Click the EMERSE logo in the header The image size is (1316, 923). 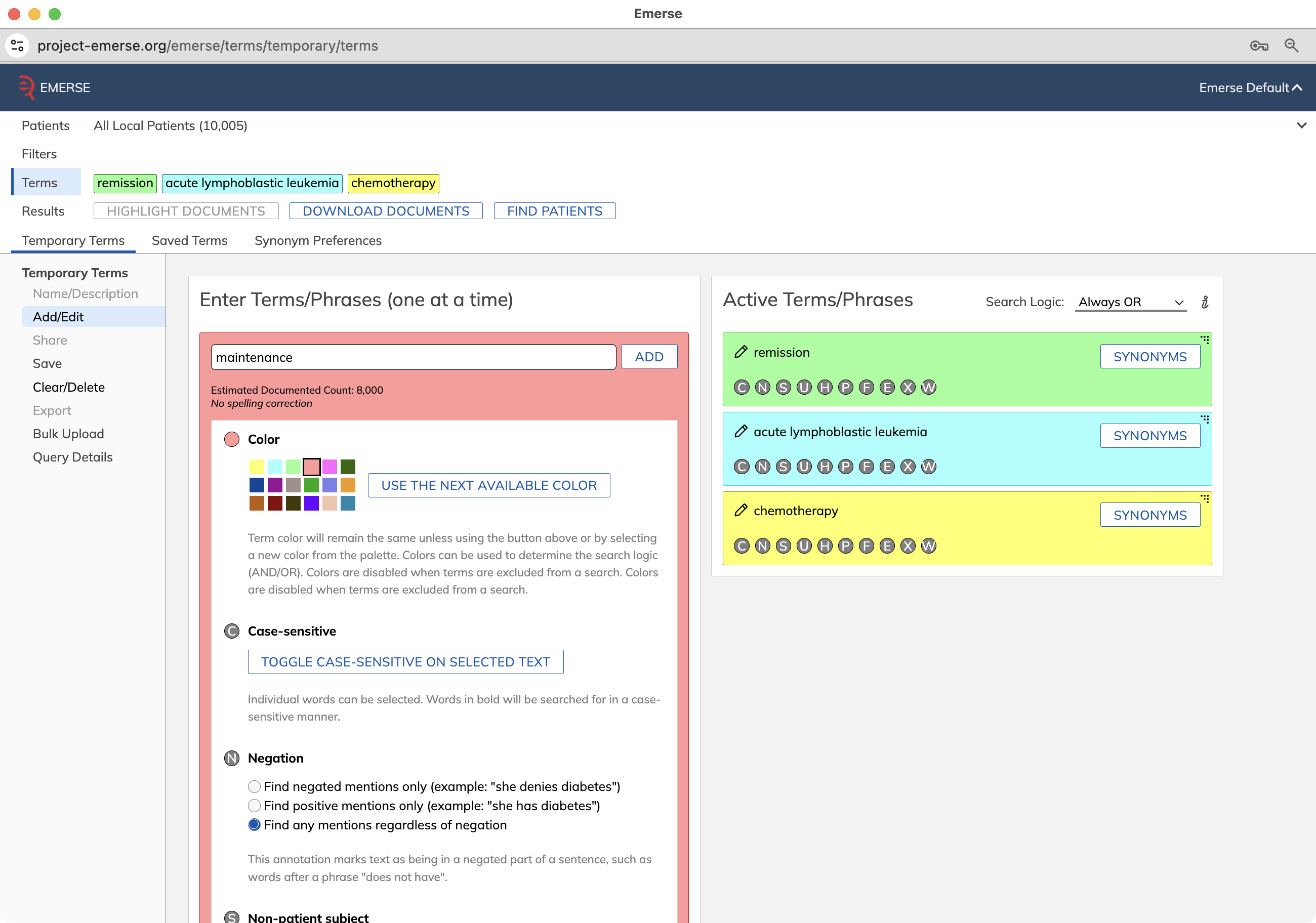pos(54,88)
